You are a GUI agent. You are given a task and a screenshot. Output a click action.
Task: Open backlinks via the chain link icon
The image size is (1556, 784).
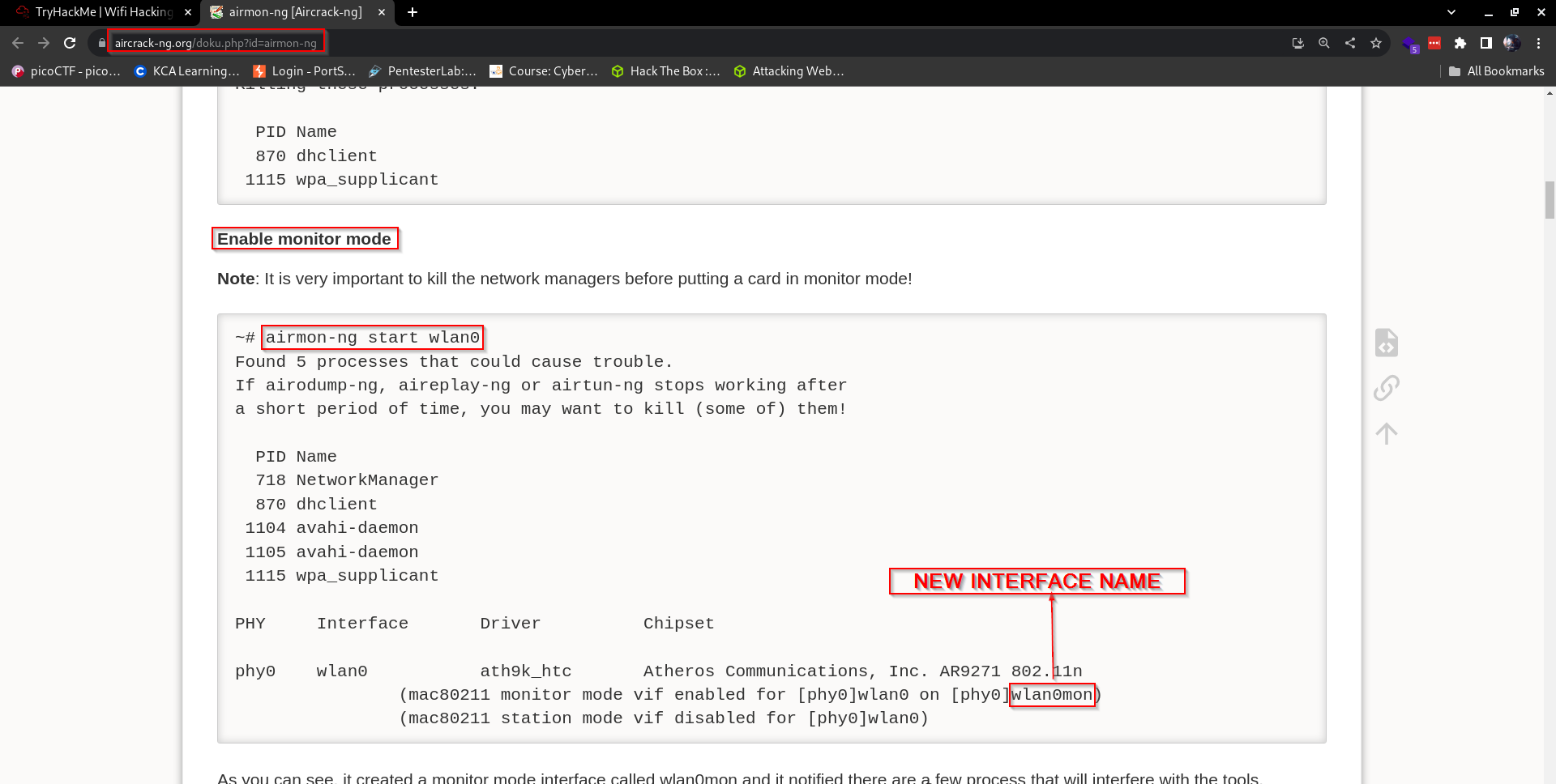pos(1386,388)
